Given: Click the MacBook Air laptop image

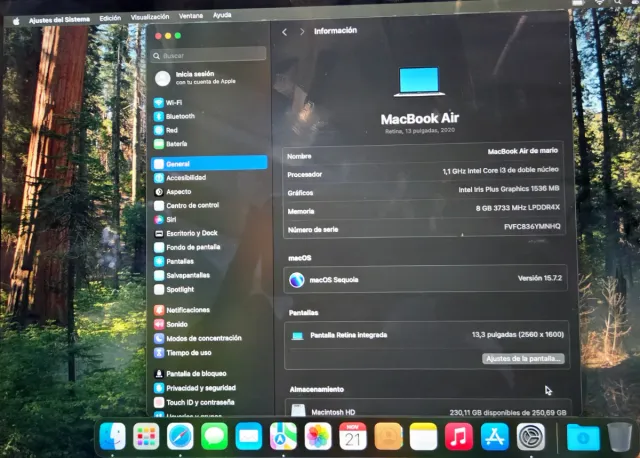Looking at the screenshot, I should [x=419, y=82].
